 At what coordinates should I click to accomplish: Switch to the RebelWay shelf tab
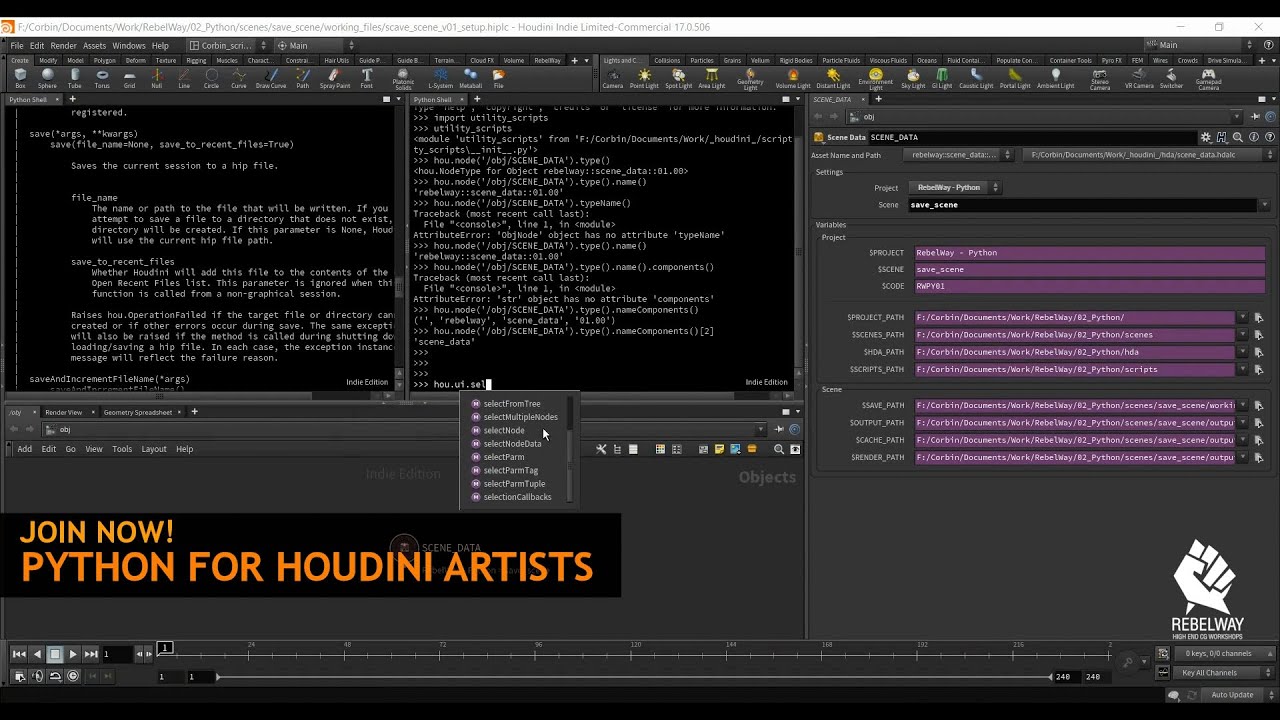(x=547, y=60)
